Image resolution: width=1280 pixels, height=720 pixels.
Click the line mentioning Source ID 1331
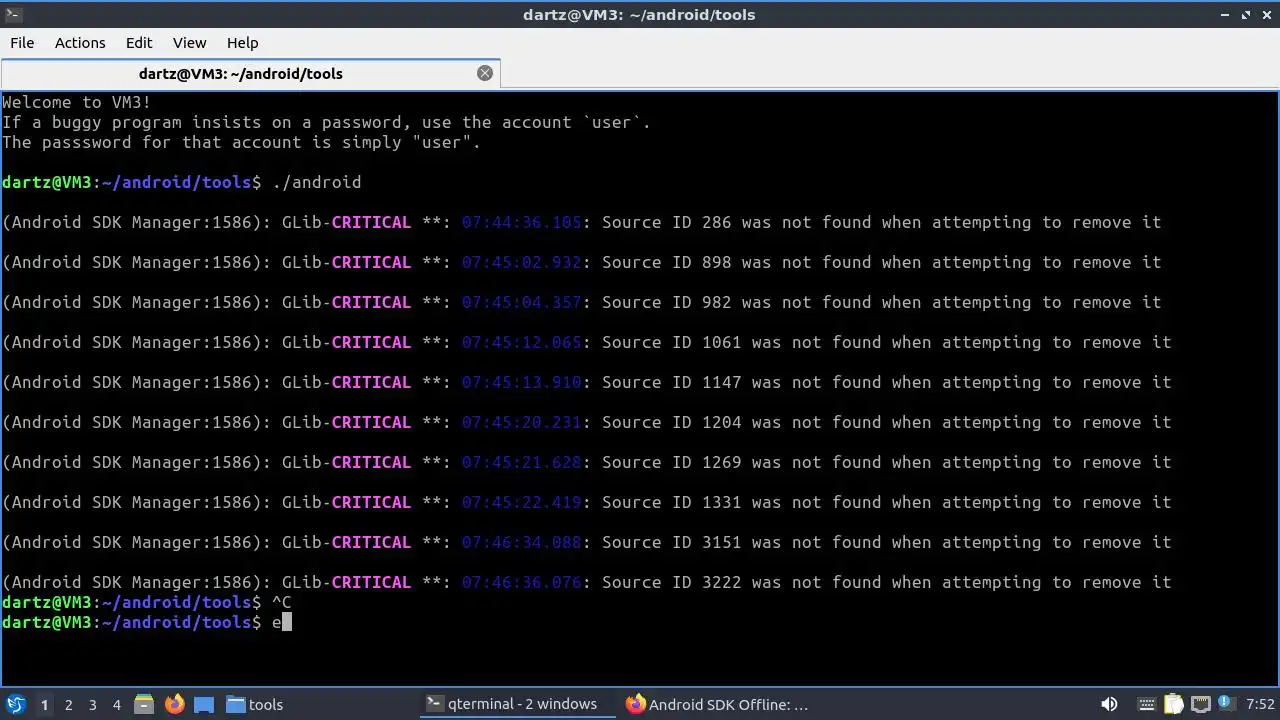coord(586,502)
